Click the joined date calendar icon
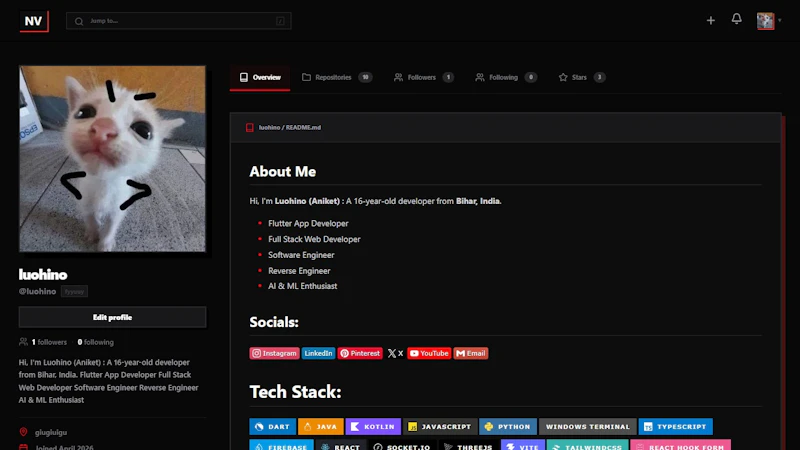 point(23,447)
